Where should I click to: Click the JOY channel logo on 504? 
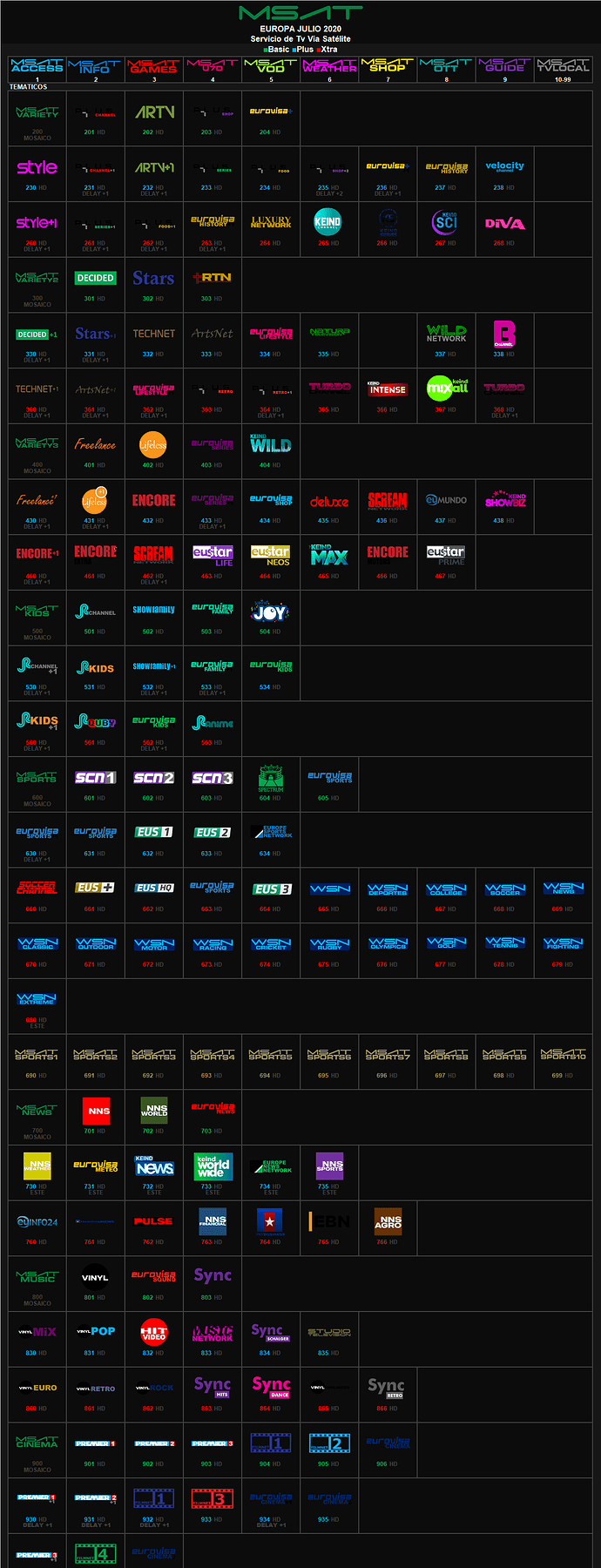(x=271, y=611)
